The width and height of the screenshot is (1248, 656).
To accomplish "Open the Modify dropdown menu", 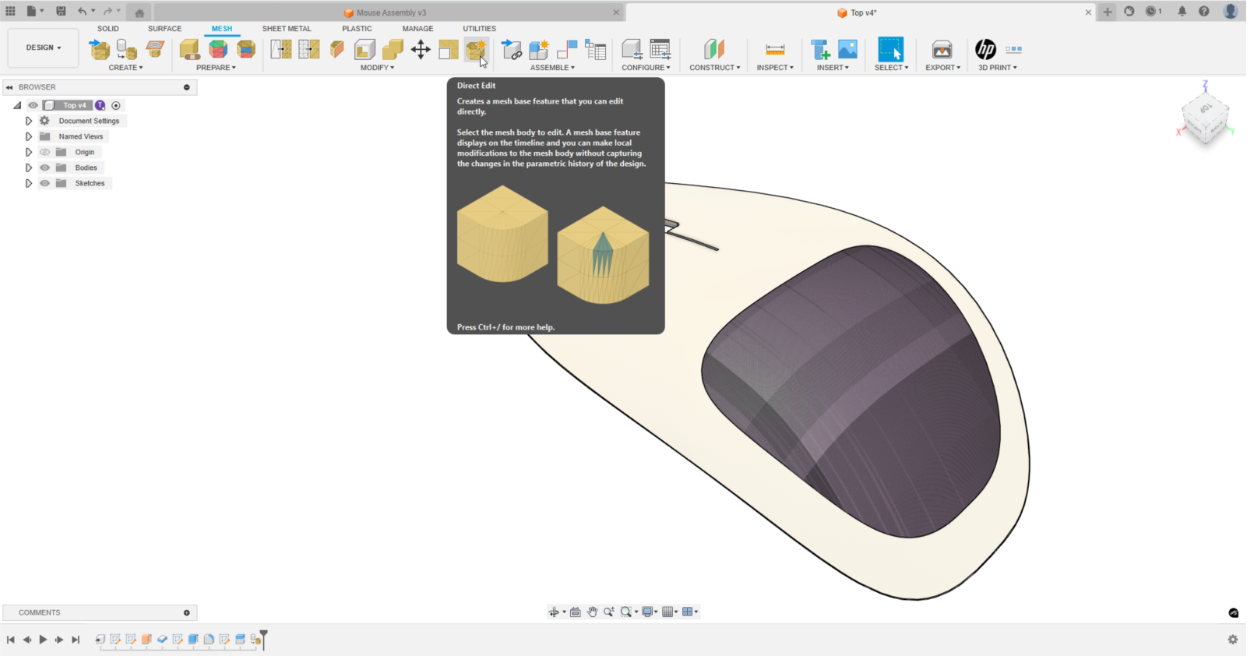I will tap(378, 67).
